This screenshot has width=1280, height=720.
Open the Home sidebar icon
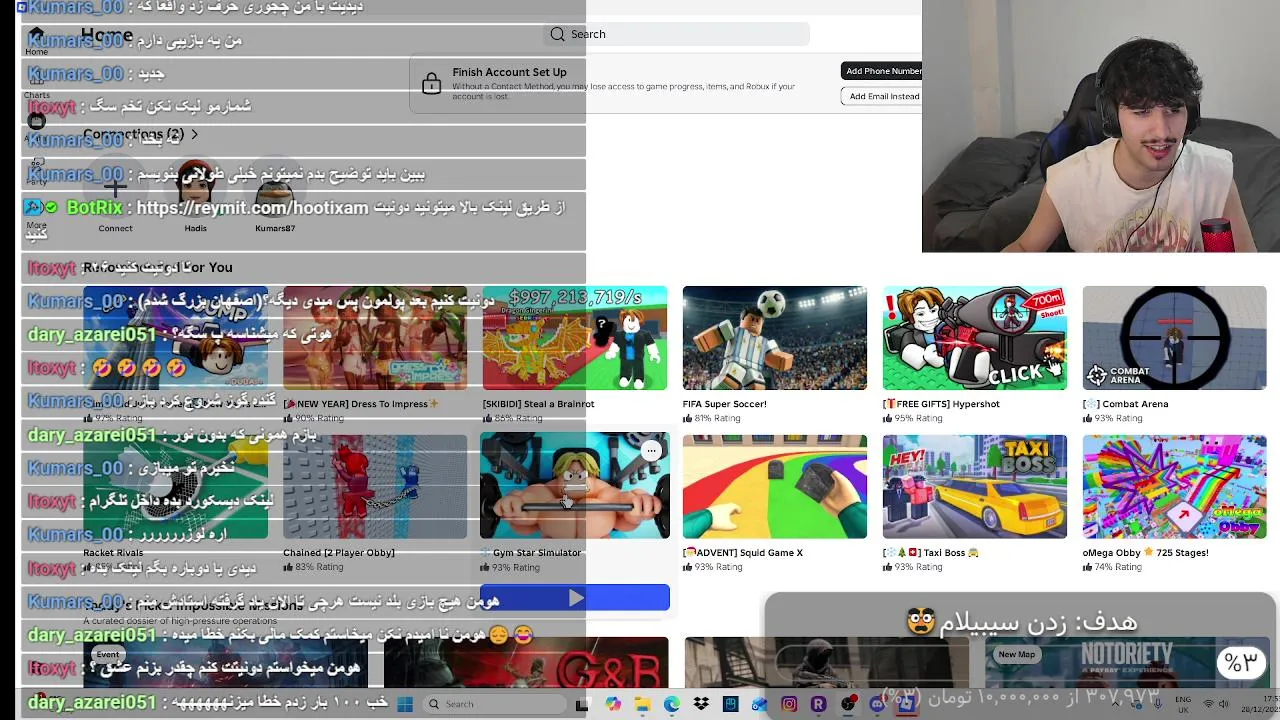[36, 40]
